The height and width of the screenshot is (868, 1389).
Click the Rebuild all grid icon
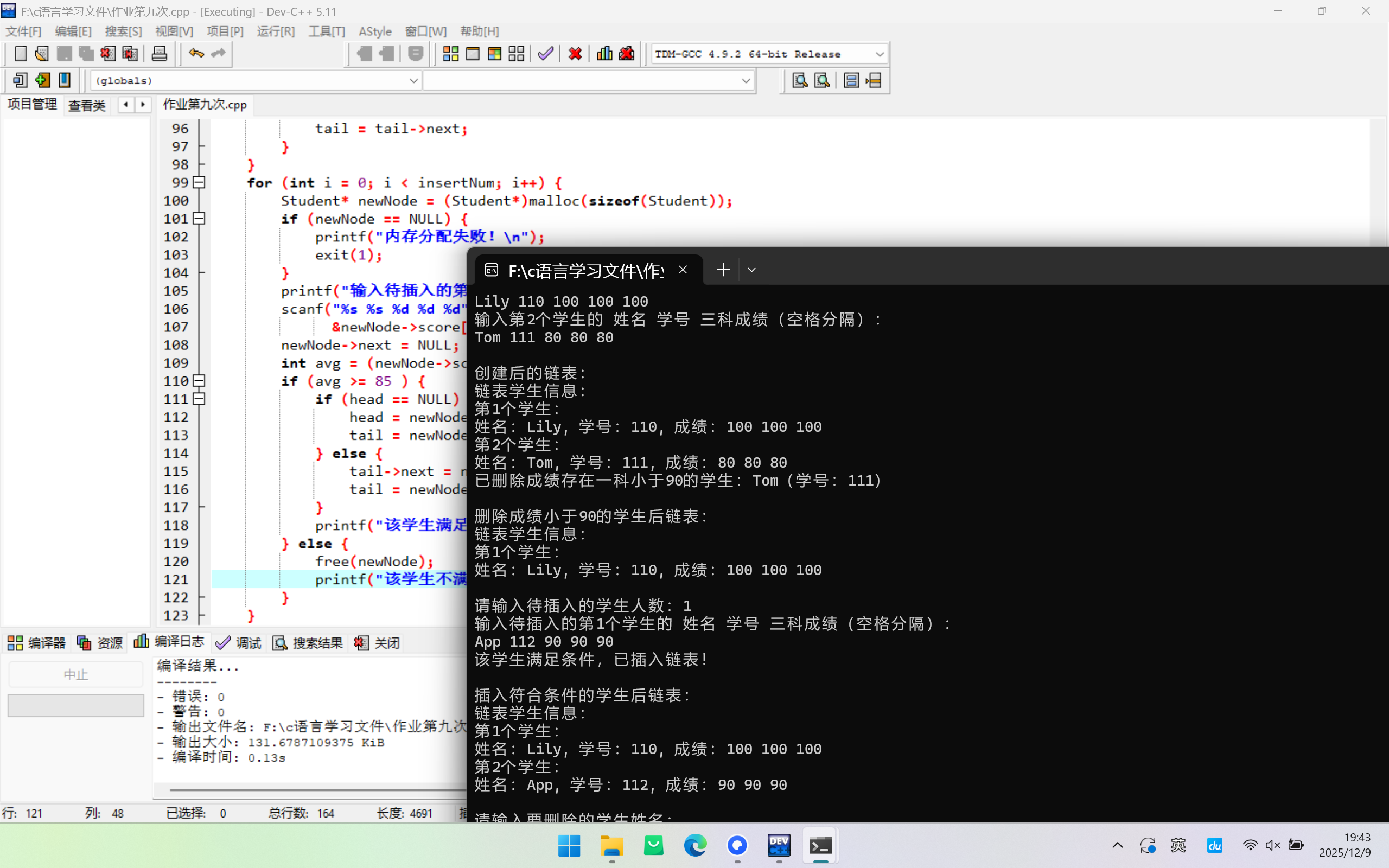[x=516, y=54]
